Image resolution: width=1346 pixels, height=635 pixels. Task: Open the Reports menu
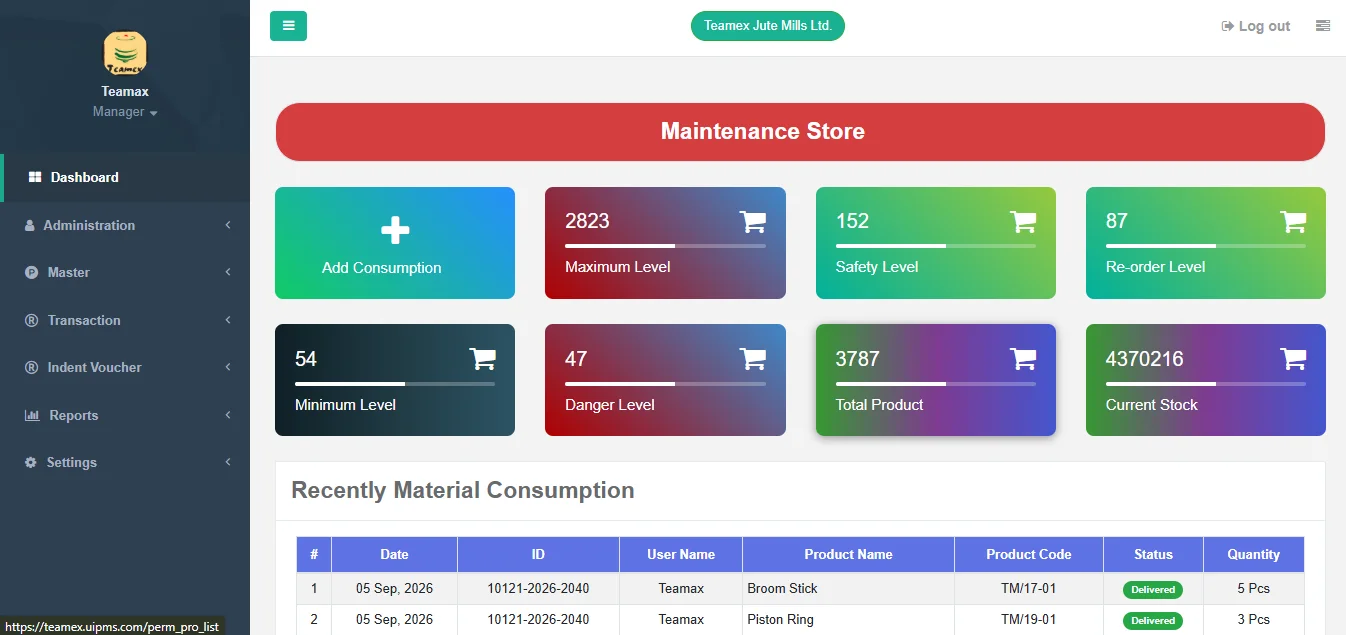[125, 415]
